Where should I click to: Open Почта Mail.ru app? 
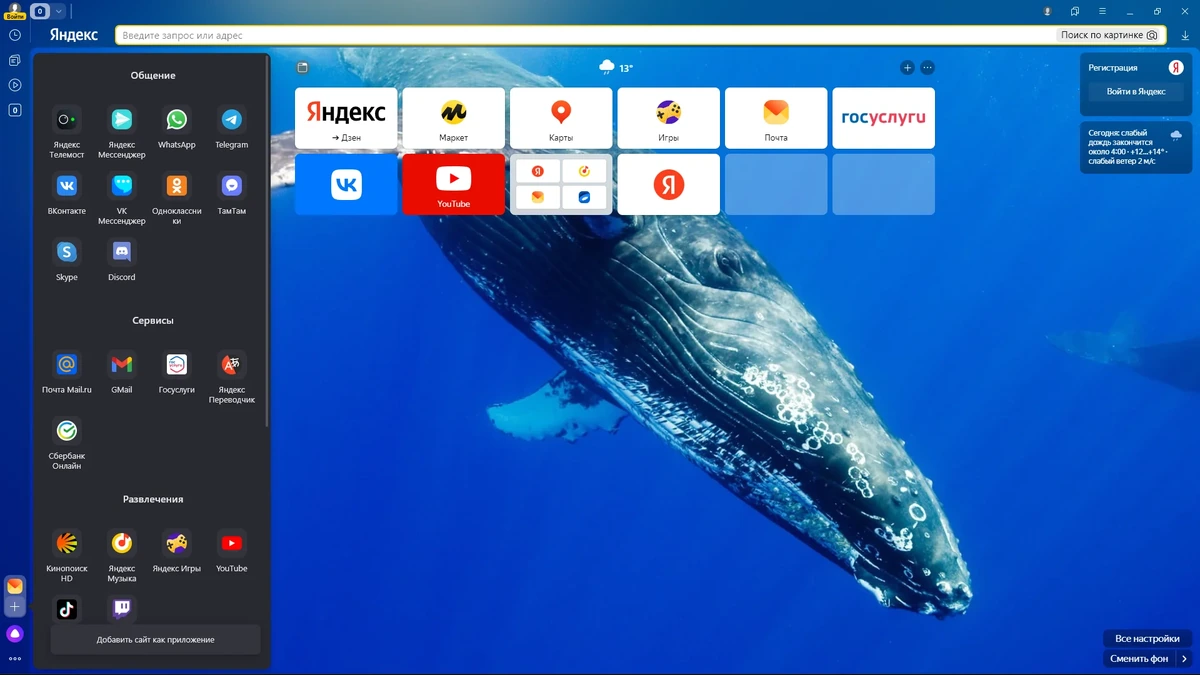pos(67,365)
